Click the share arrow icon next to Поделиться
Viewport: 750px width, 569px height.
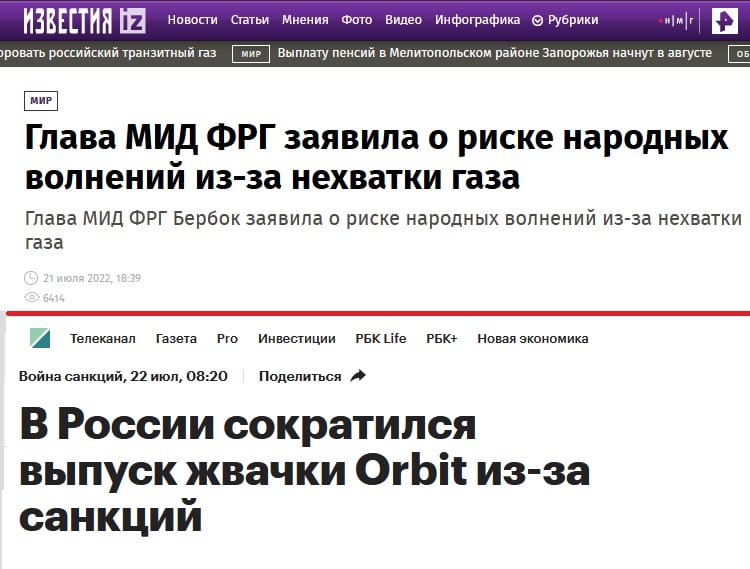point(358,376)
